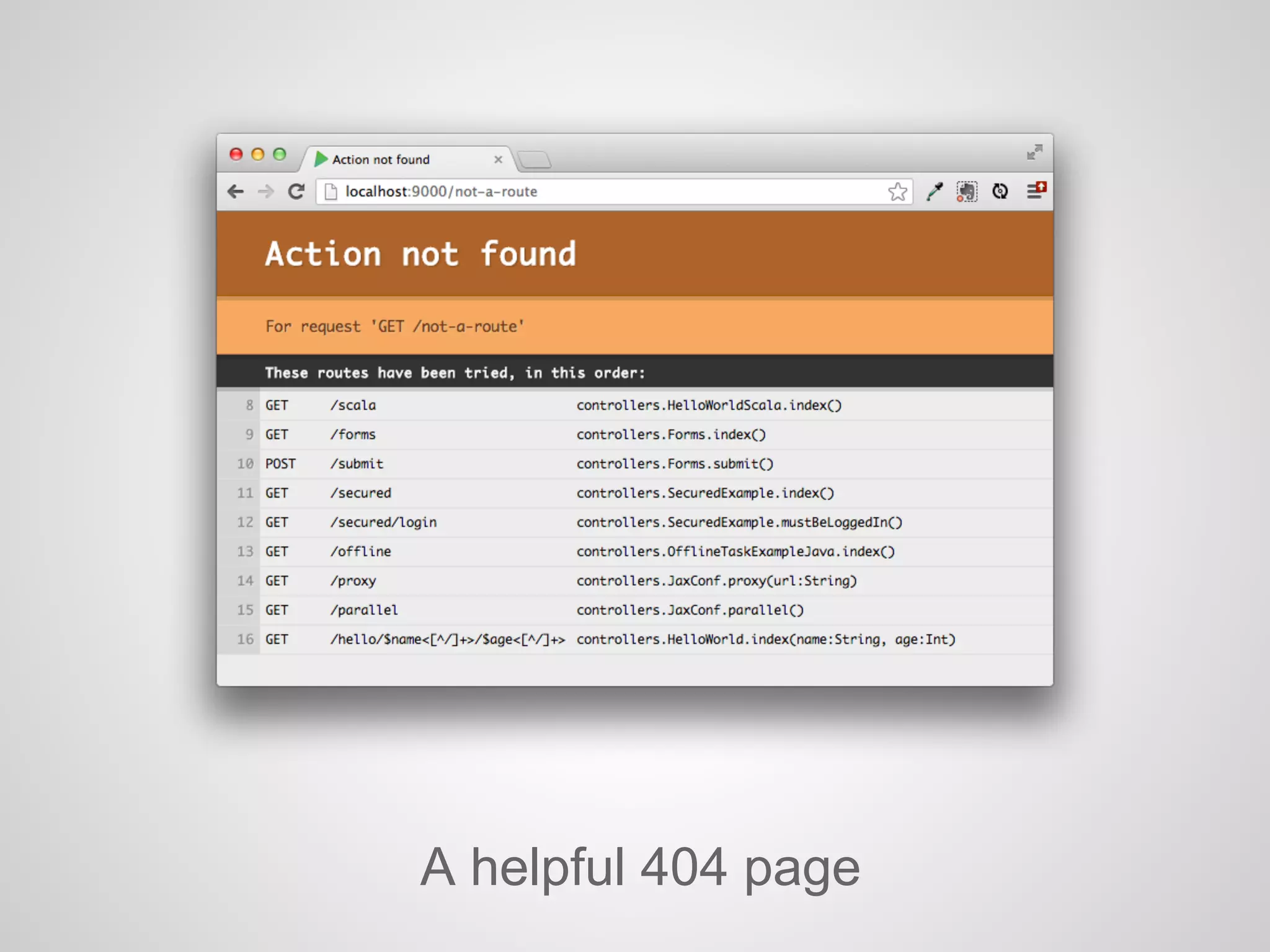1270x952 pixels.
Task: Click the browser forward arrow
Action: (266, 192)
